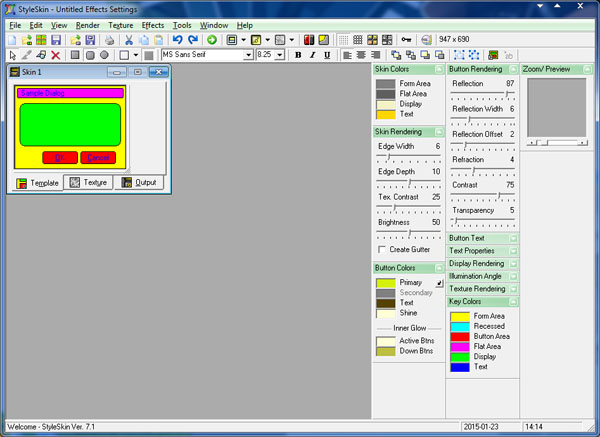Select the pointer arrow tool

tap(12, 55)
